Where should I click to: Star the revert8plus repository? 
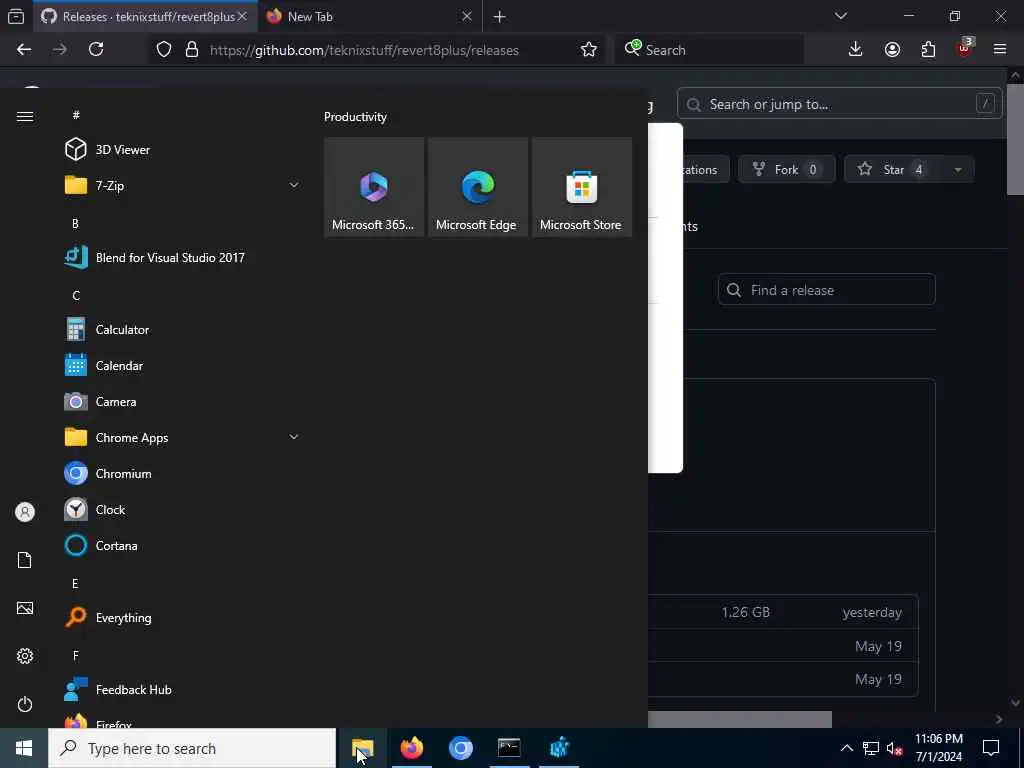pos(893,170)
